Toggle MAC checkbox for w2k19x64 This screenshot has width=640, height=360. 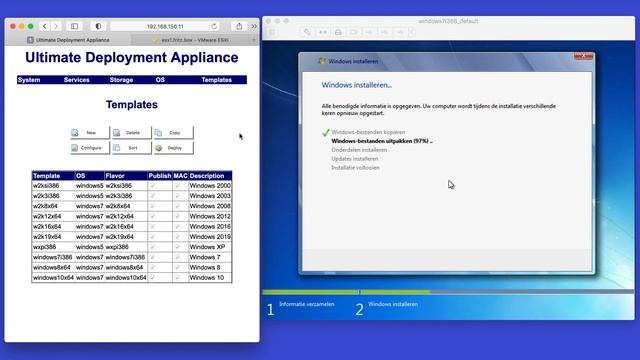(178, 237)
